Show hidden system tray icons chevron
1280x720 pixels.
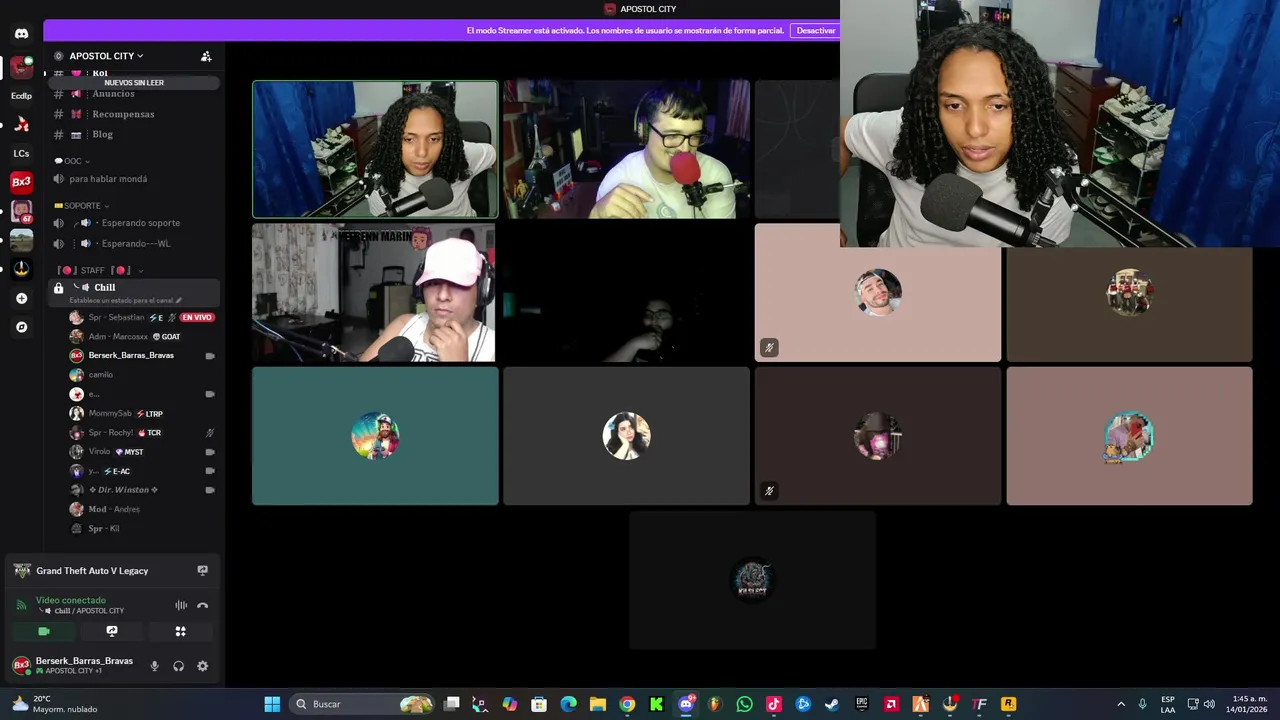click(1121, 704)
